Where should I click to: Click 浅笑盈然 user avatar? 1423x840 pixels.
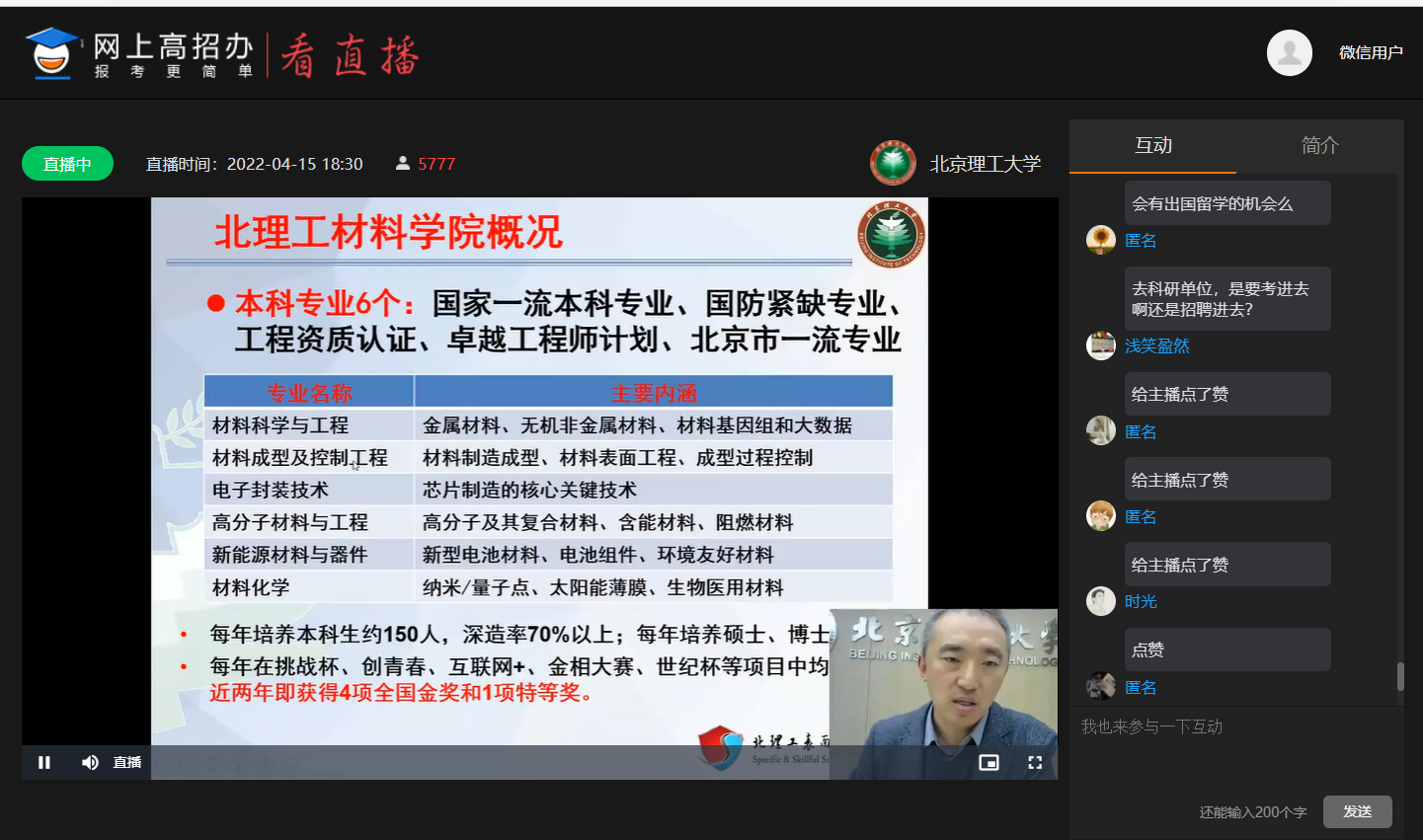coord(1101,345)
